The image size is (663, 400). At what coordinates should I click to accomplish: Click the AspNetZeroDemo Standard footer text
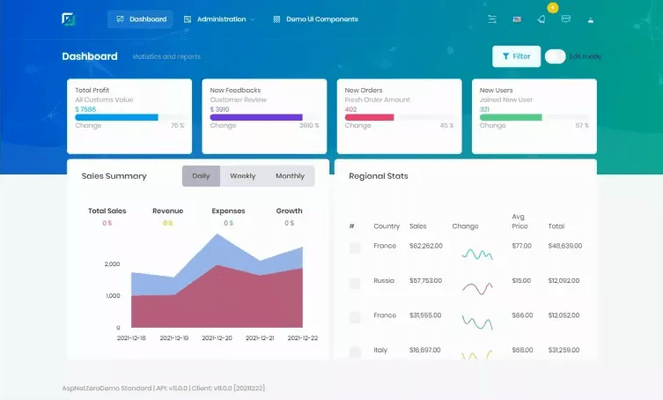pyautogui.click(x=107, y=388)
